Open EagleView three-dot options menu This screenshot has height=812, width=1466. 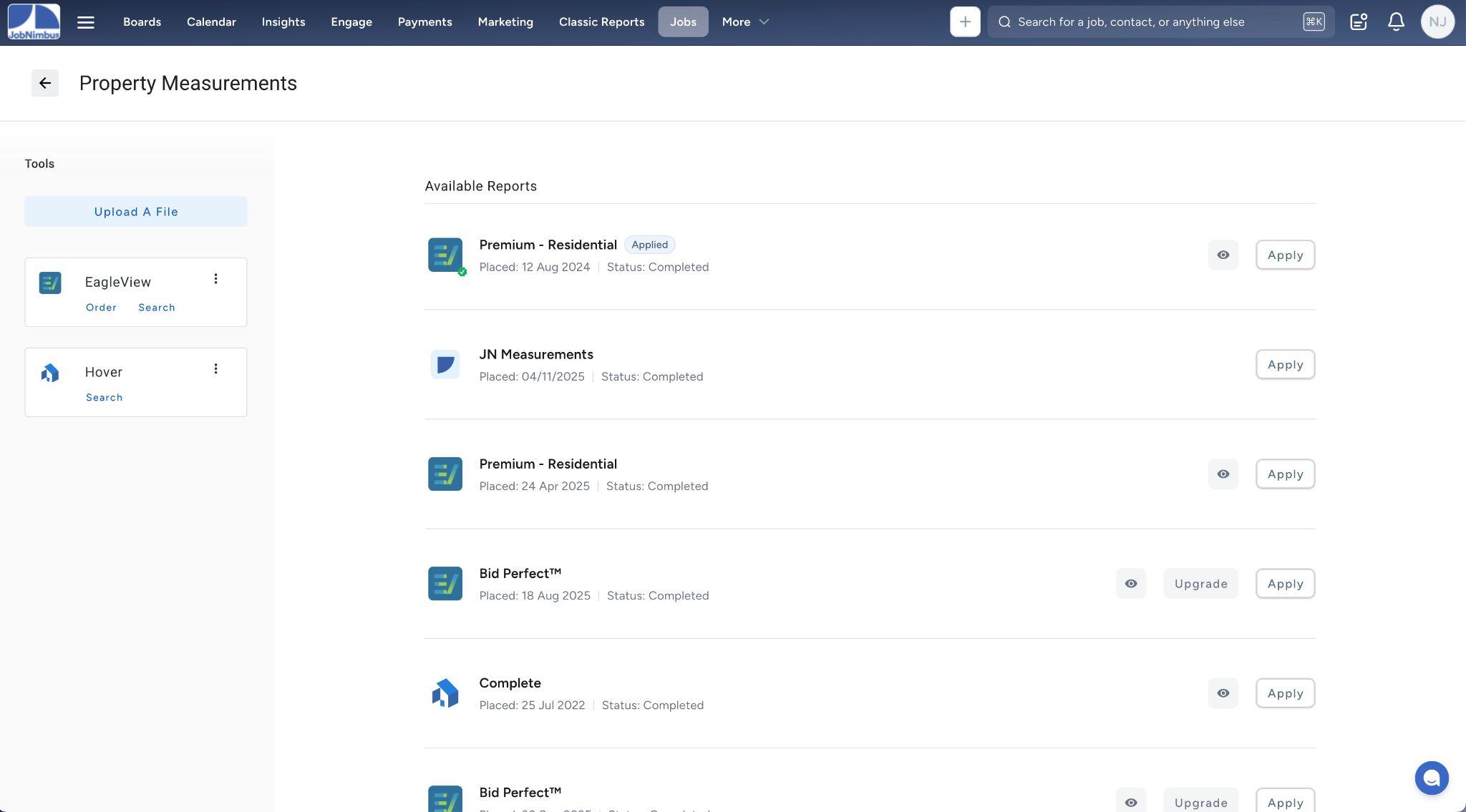click(215, 279)
